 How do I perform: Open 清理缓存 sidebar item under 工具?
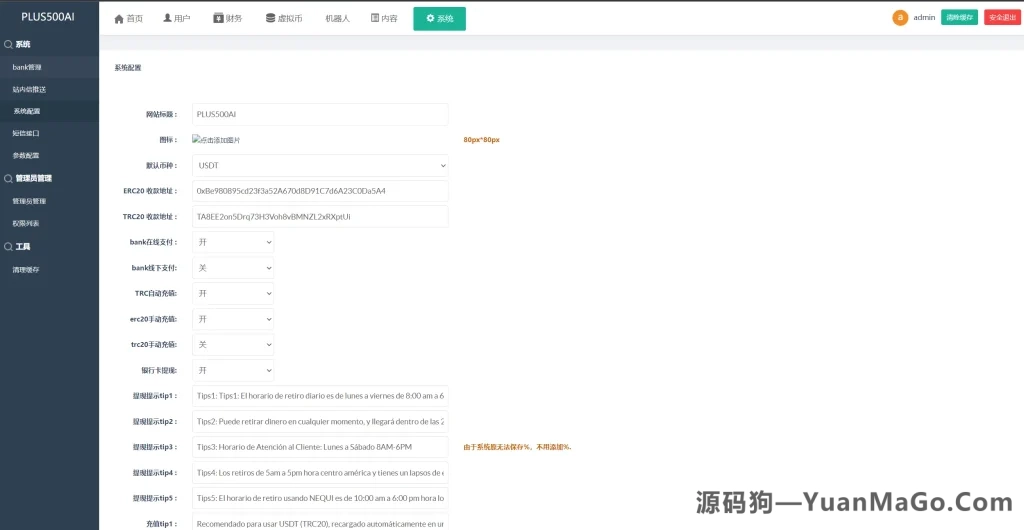point(49,270)
